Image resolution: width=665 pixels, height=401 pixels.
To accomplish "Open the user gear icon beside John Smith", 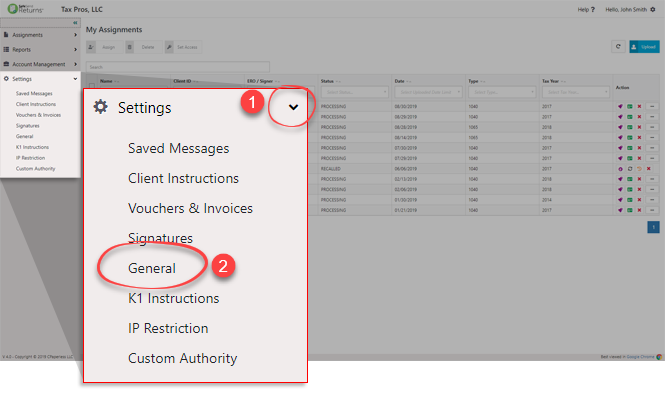I will [653, 9].
